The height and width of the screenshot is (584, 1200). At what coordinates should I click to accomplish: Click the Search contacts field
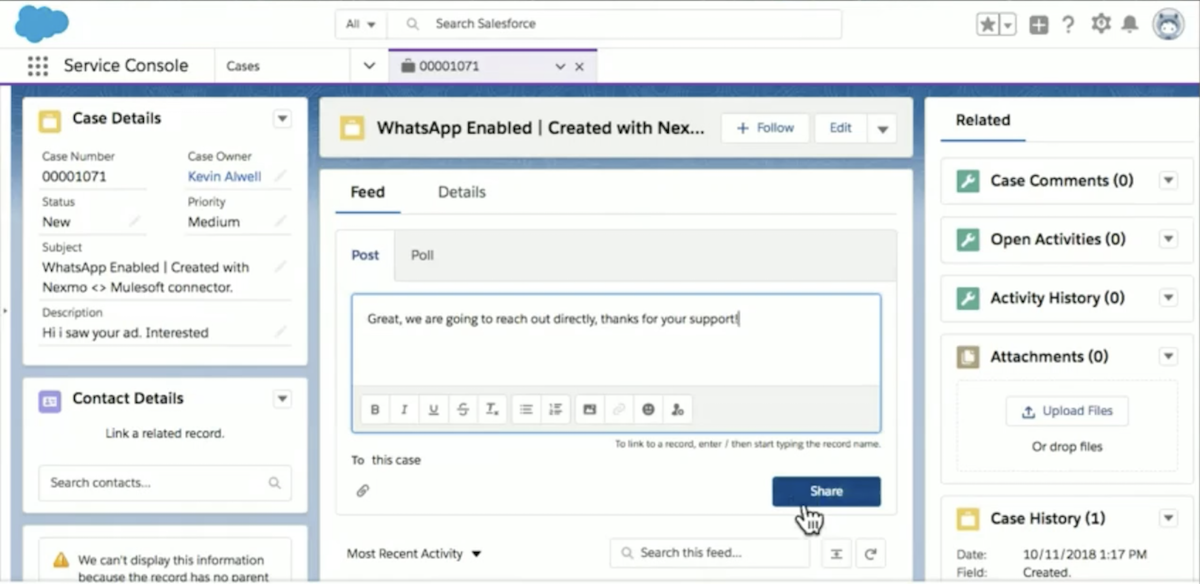165,482
